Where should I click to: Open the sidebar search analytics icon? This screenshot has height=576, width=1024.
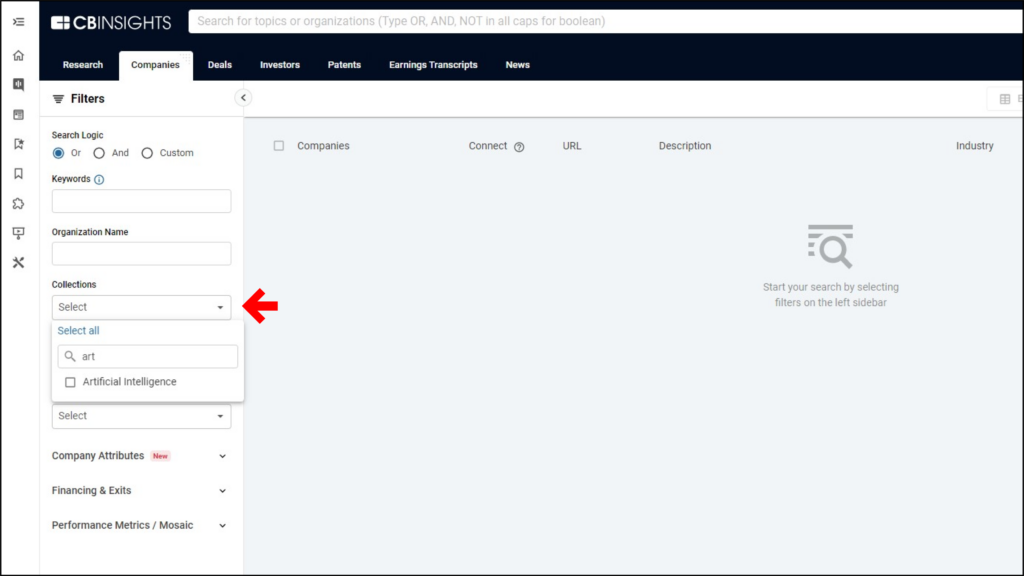(x=18, y=85)
